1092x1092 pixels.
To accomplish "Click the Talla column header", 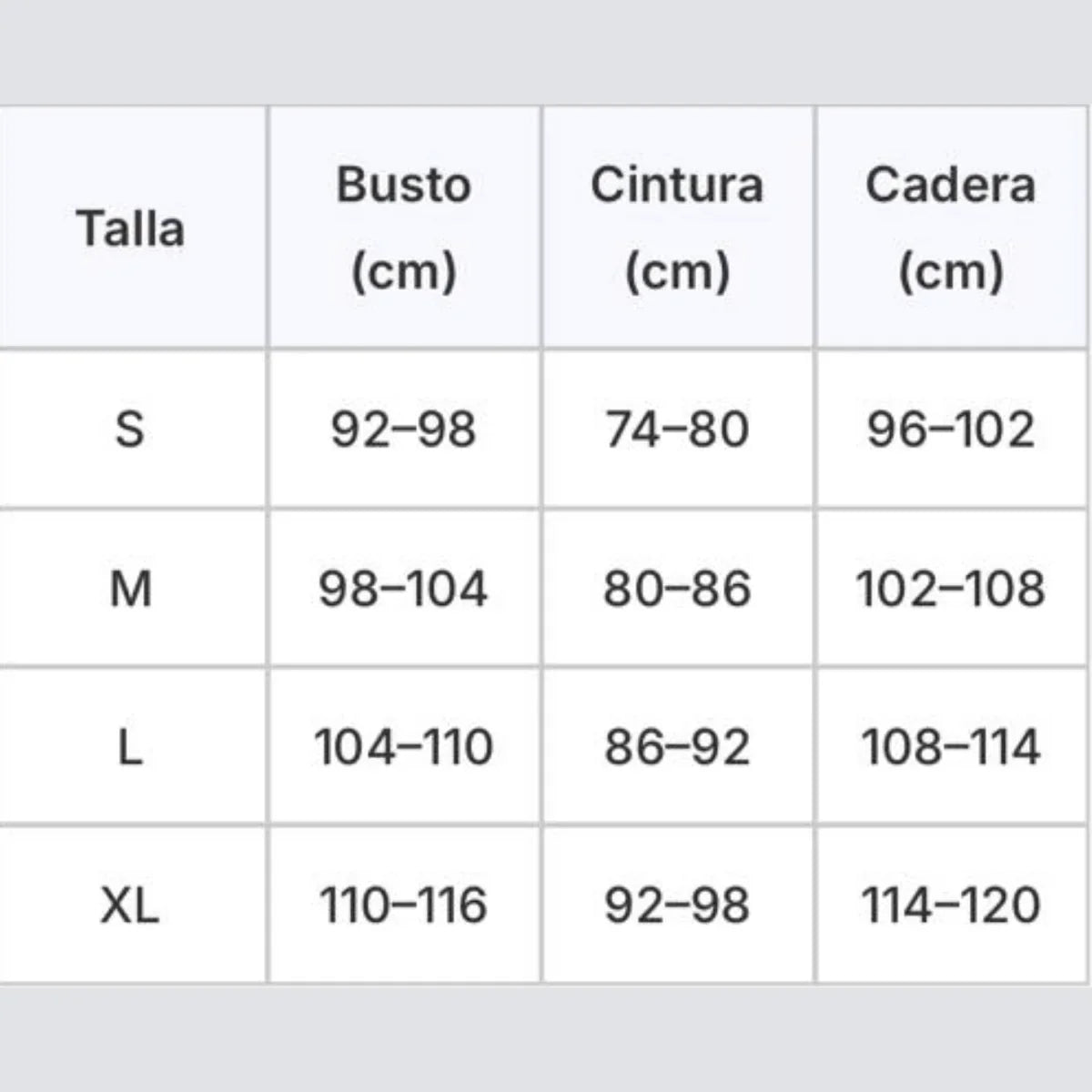I will pos(131,227).
